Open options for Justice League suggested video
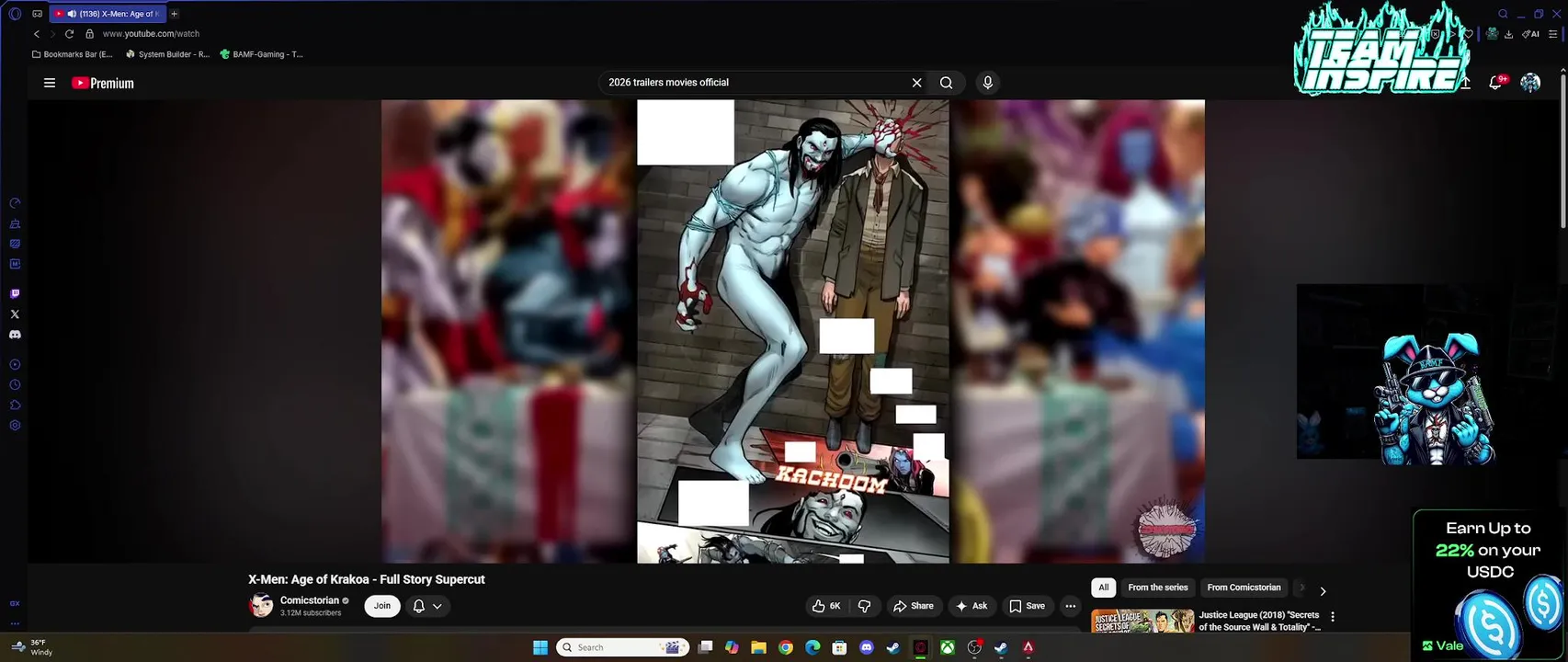Screen dimensions: 1568x662 click(x=1333, y=617)
